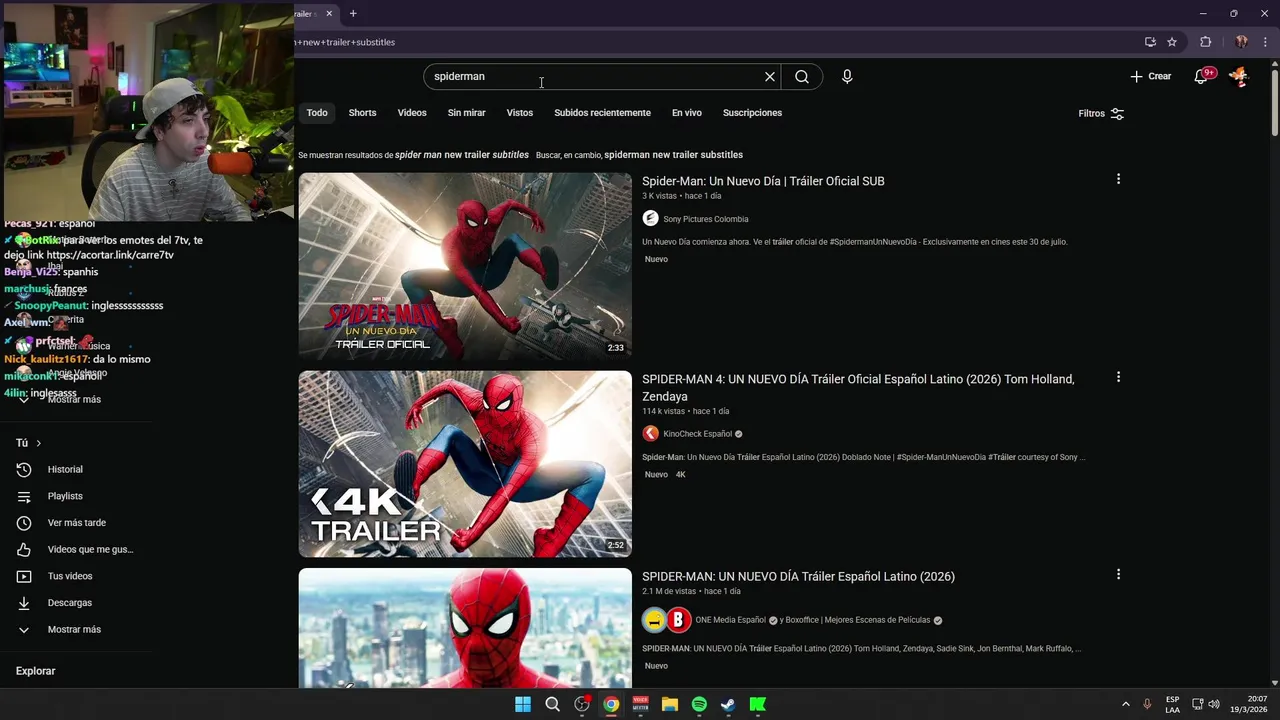Open more options for ONE Media video
The height and width of the screenshot is (720, 1280).
point(1118,575)
